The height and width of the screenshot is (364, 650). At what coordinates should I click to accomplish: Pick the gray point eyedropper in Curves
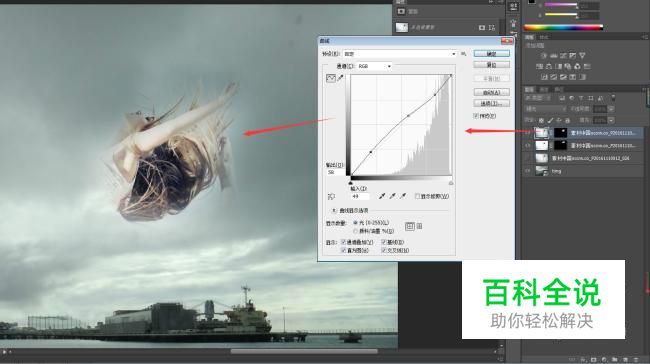point(392,196)
